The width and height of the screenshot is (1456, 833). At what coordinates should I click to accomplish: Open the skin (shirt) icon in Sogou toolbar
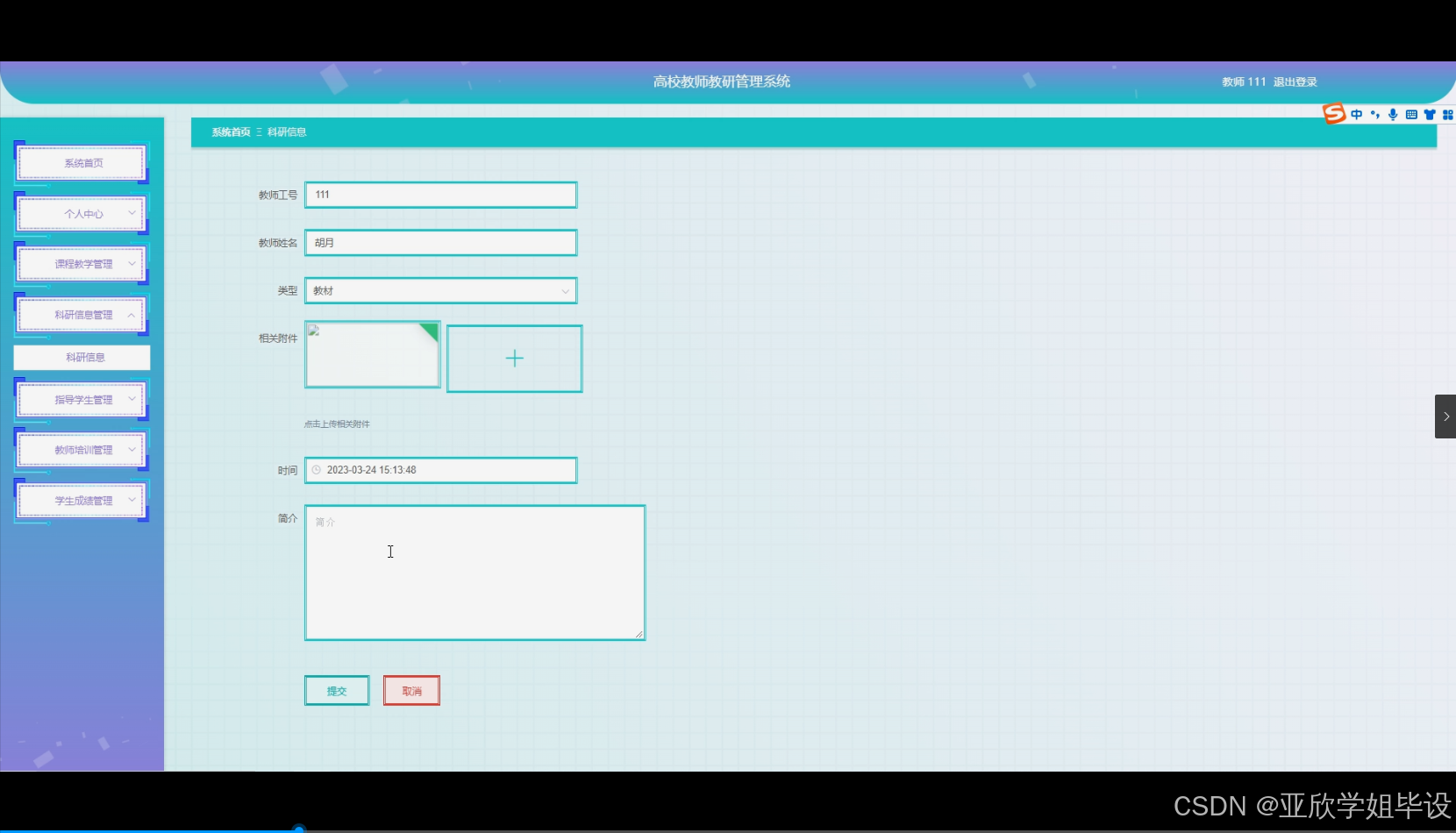pyautogui.click(x=1430, y=115)
